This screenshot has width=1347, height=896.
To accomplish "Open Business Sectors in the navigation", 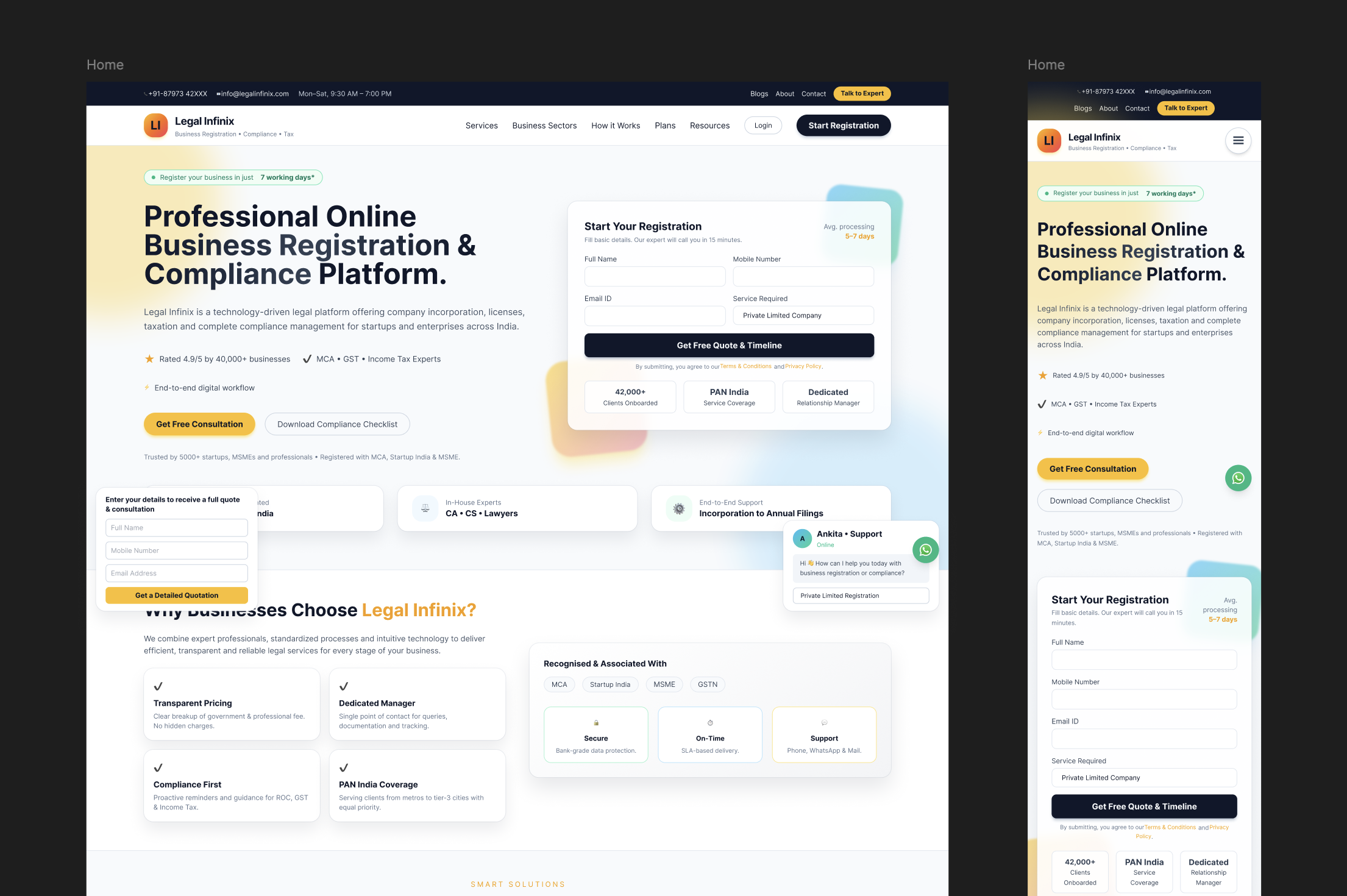I will [544, 126].
